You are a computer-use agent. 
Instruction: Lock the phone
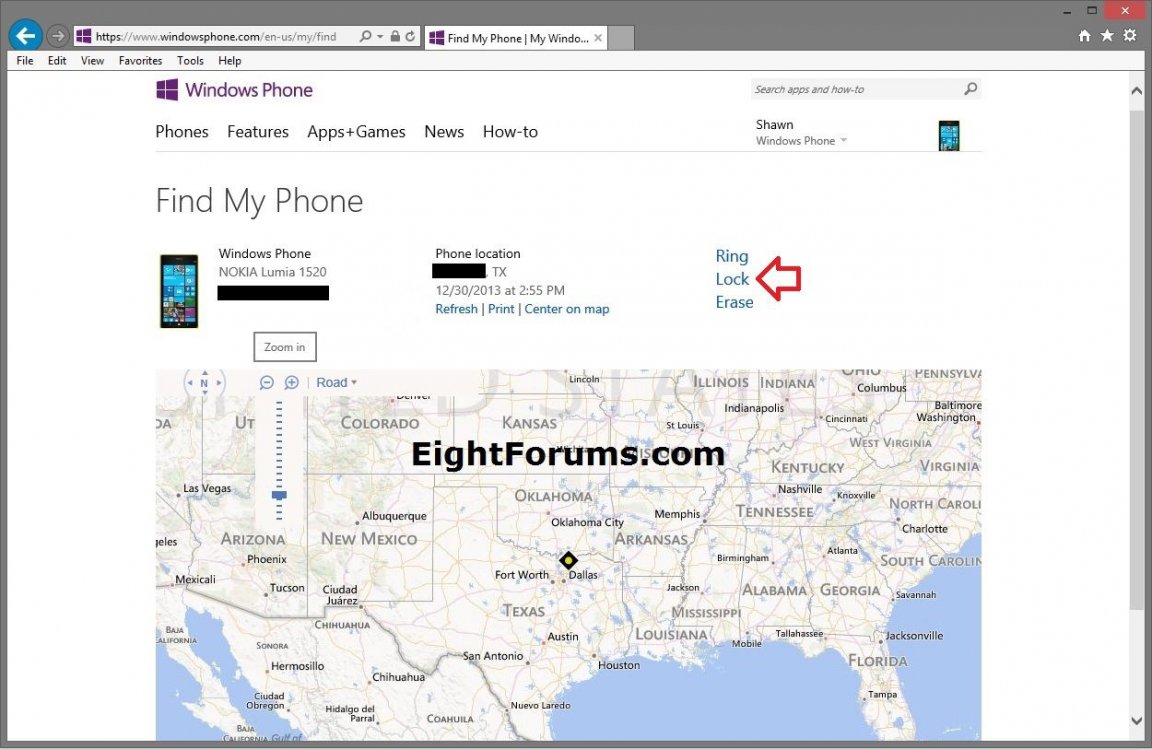(x=732, y=279)
